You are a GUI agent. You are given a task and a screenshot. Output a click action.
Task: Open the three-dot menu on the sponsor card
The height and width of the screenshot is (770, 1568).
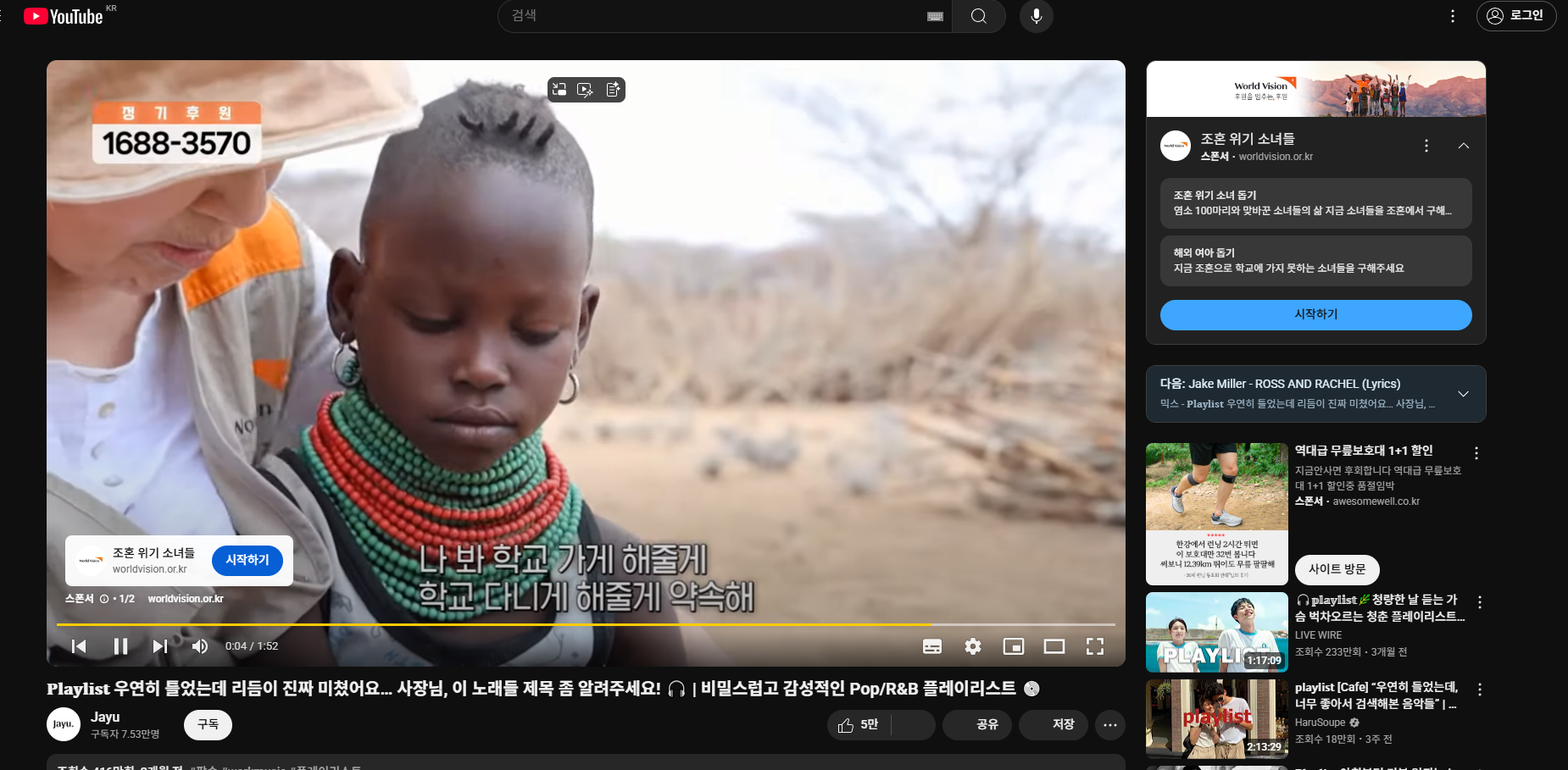coord(1426,145)
